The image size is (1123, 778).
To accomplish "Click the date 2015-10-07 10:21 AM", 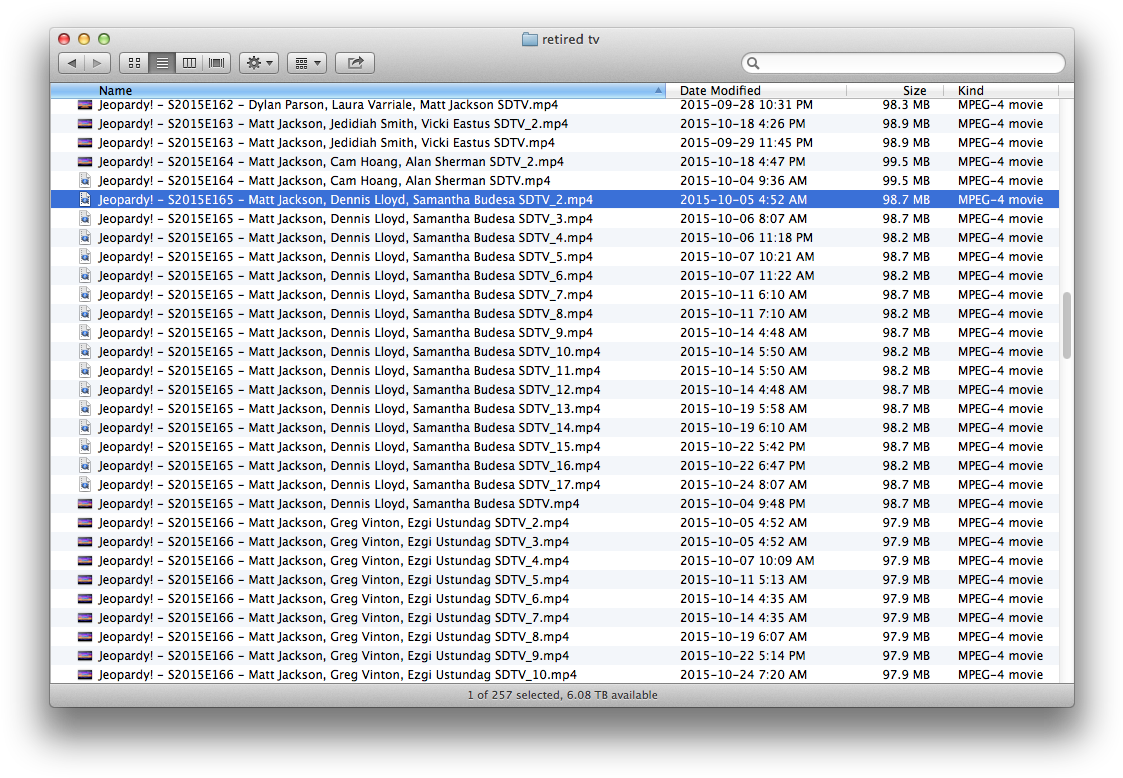I will (747, 256).
